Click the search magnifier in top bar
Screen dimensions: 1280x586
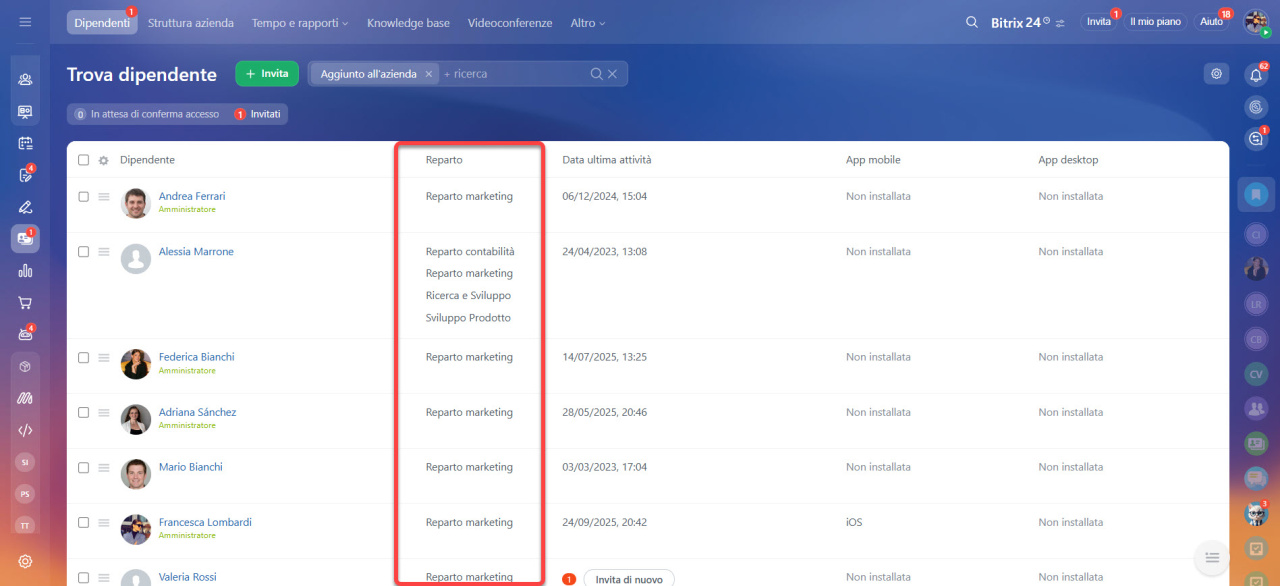[x=971, y=22]
